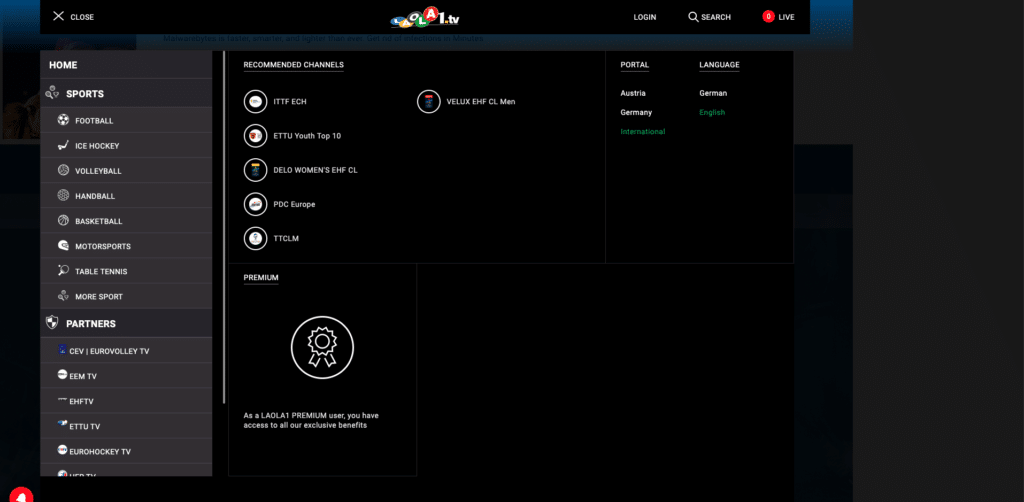This screenshot has height=502, width=1024.
Task: Select the International portal
Action: tap(643, 131)
